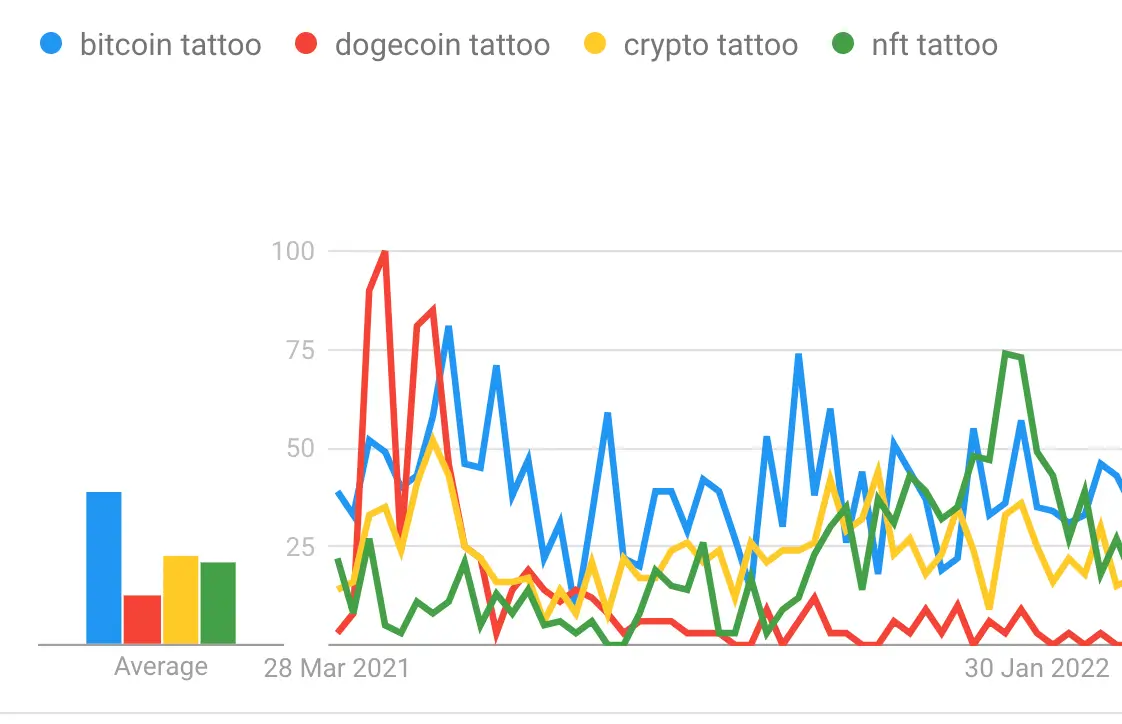
Task: Click the blue bitcoin tattoo legend dot
Action: tap(50, 45)
